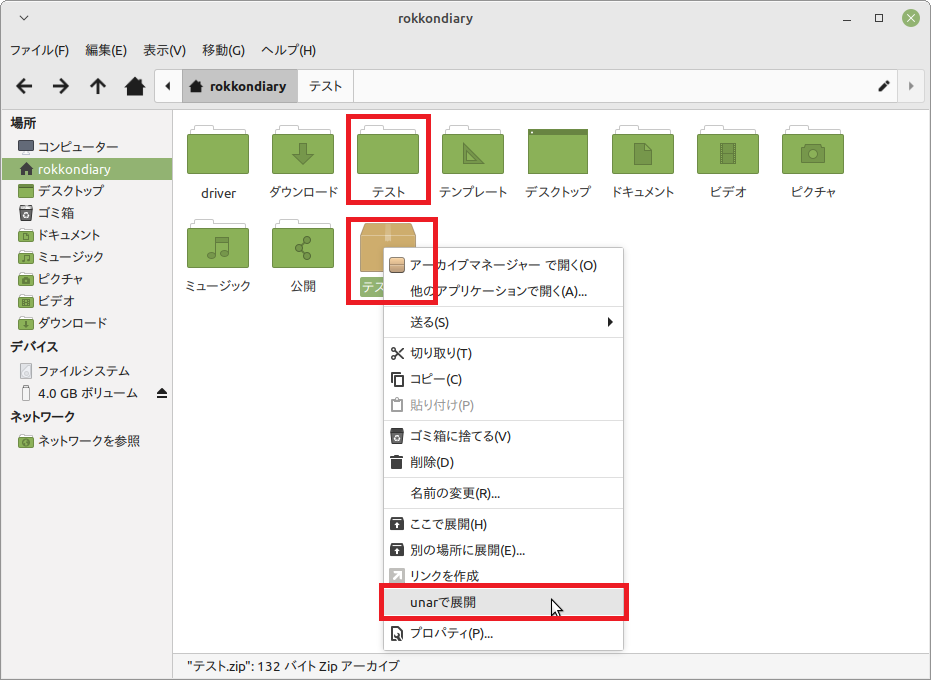Choose ゴミ箱に捨てる(V) from the context menu
931x680 pixels.
pyautogui.click(x=504, y=437)
